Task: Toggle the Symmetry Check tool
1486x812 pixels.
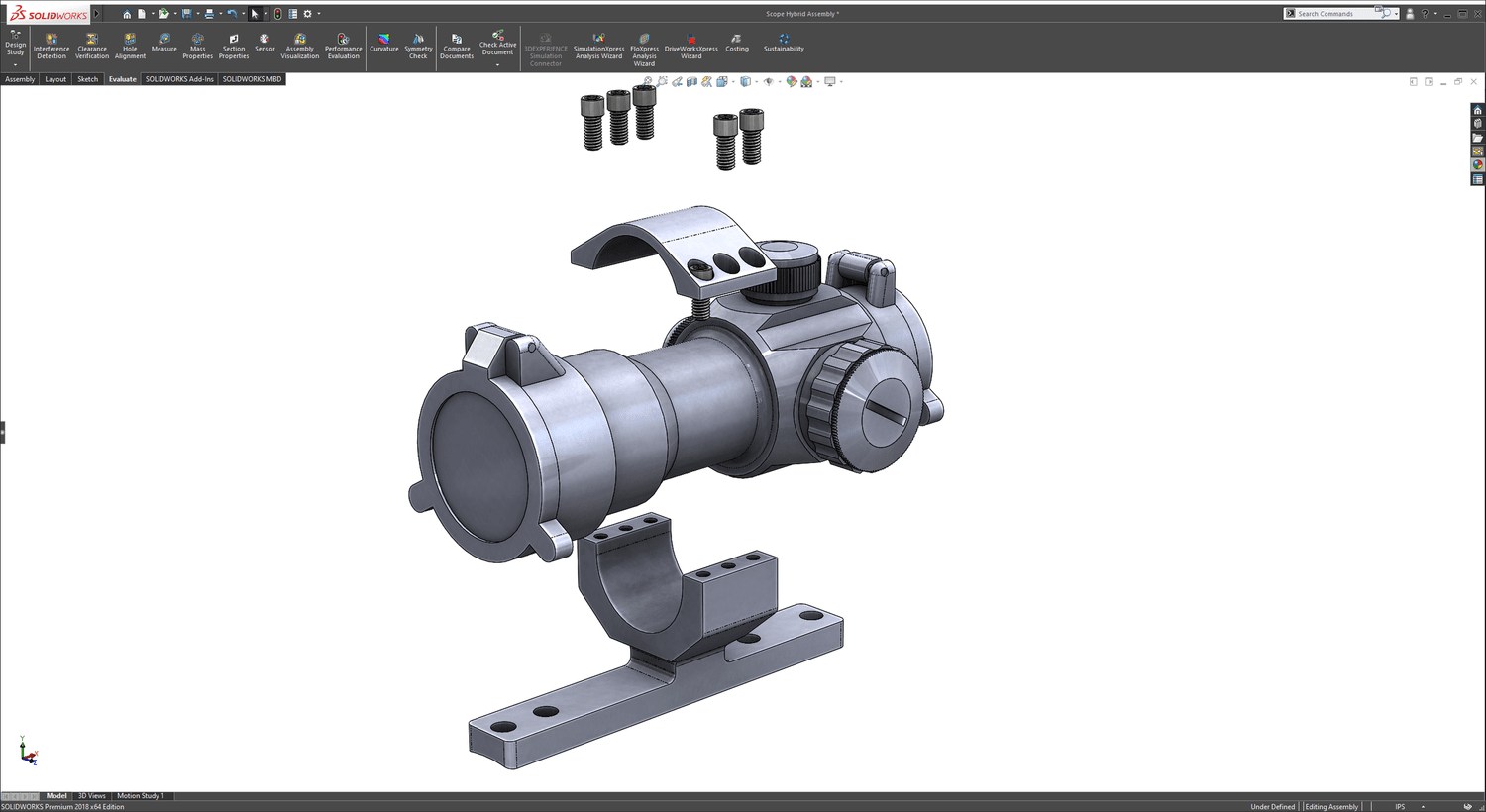Action: 418,48
